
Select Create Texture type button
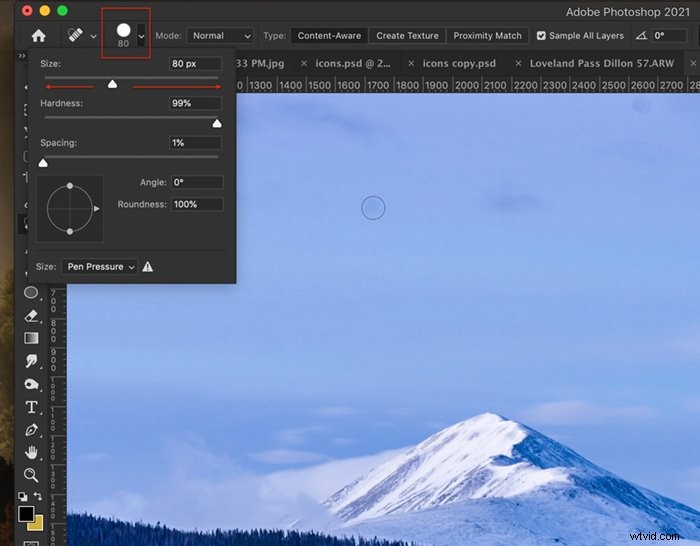407,36
